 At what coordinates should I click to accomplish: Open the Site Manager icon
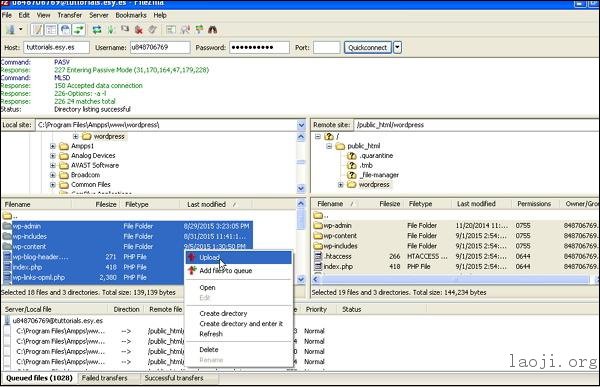(x=11, y=29)
